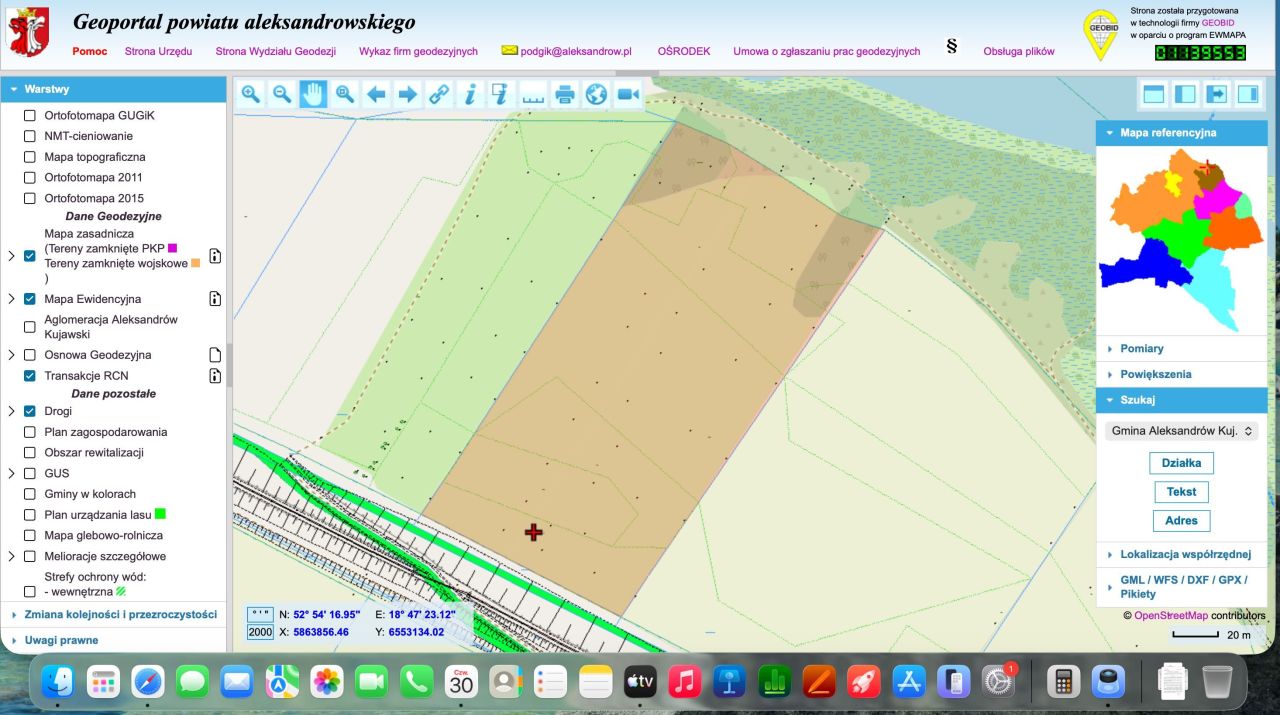The width and height of the screenshot is (1280, 715).
Task: Activate the object information 'i' tool
Action: tap(470, 94)
